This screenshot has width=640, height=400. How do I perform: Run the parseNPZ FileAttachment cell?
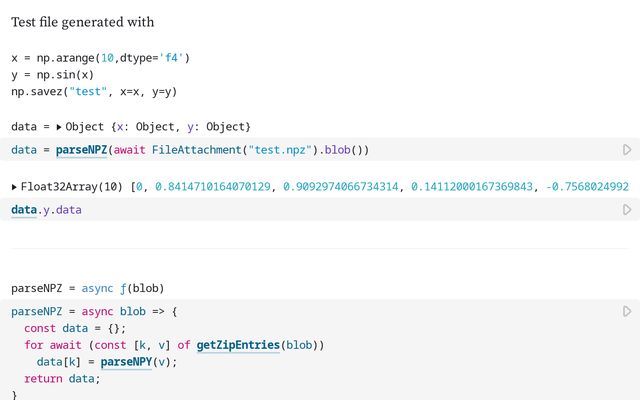click(627, 150)
